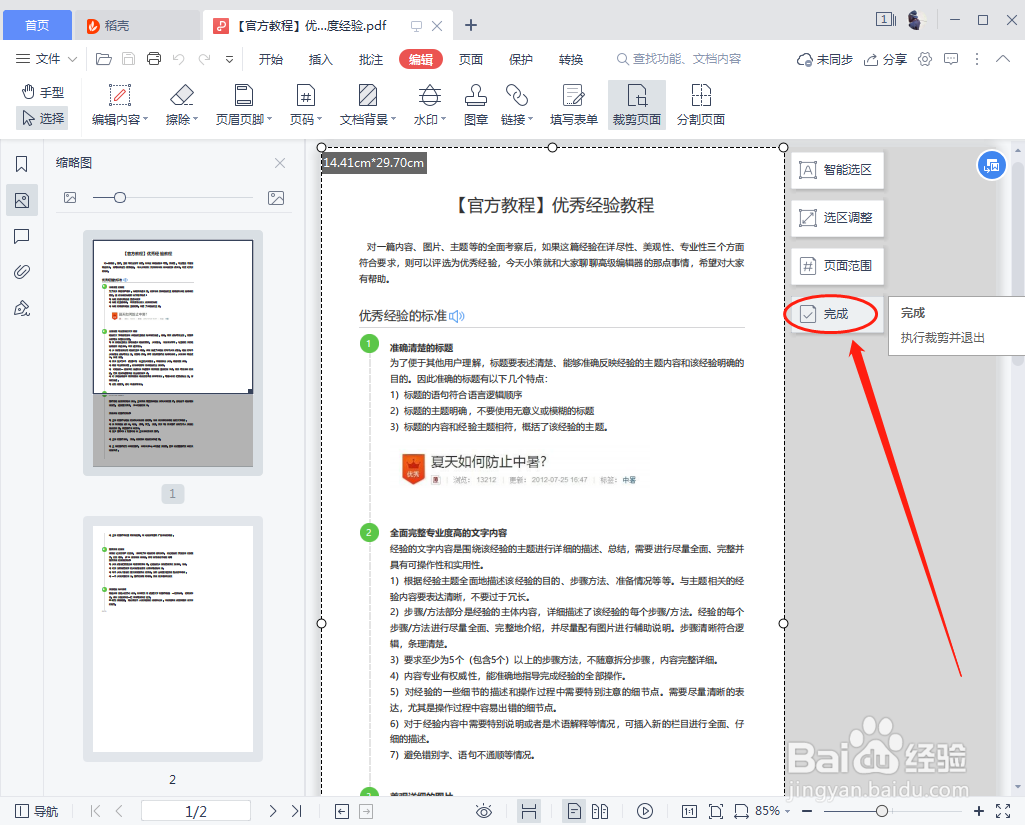Go to the next page arrow
Viewport: 1025px width, 825px height.
273,811
